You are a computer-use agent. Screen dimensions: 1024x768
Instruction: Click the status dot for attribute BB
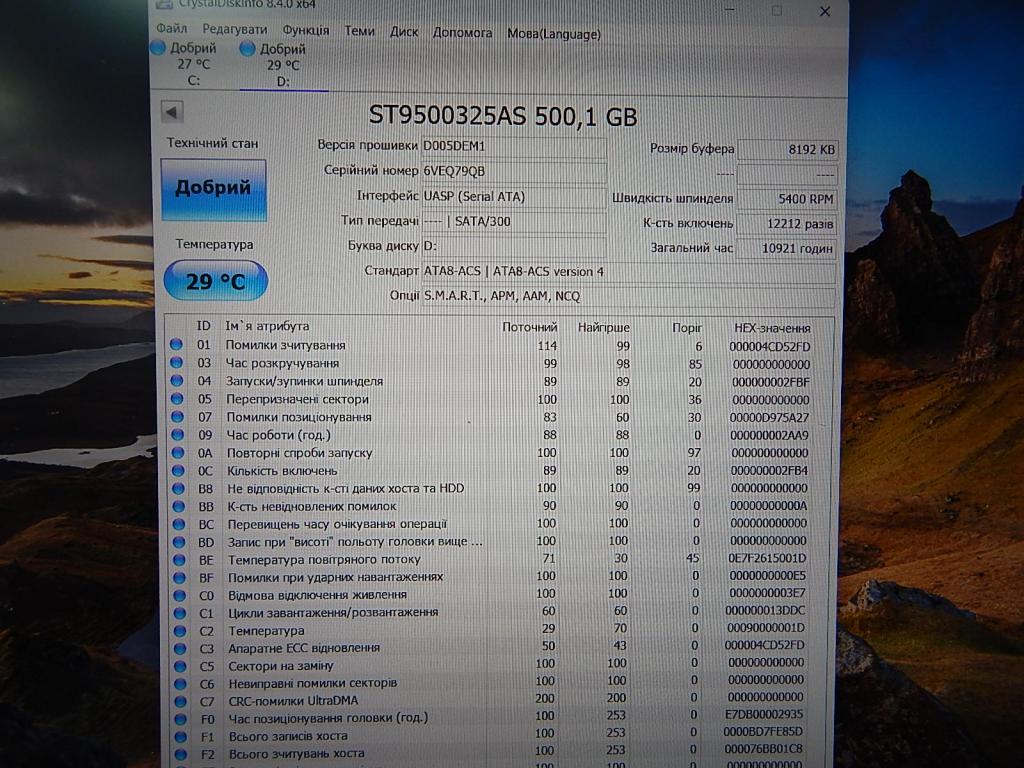click(x=178, y=506)
